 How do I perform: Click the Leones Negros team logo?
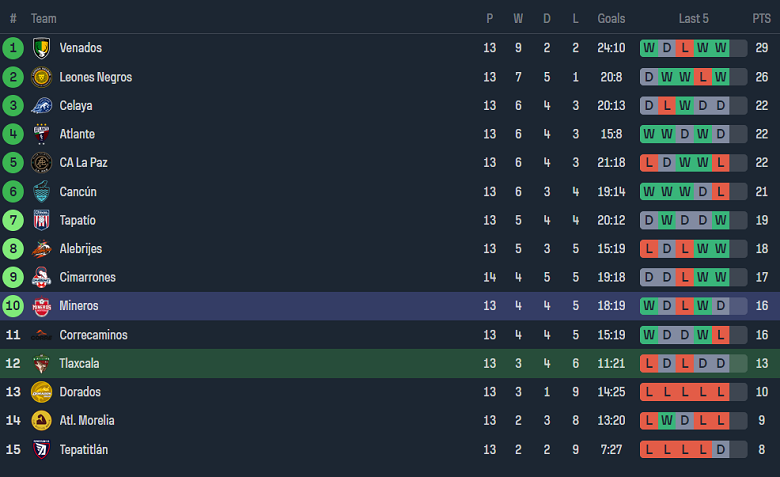41,77
